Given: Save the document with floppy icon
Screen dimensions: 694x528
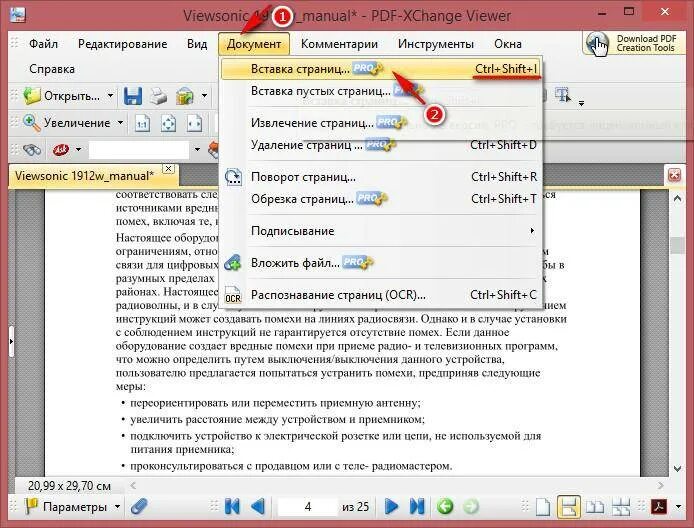Looking at the screenshot, I should [132, 96].
